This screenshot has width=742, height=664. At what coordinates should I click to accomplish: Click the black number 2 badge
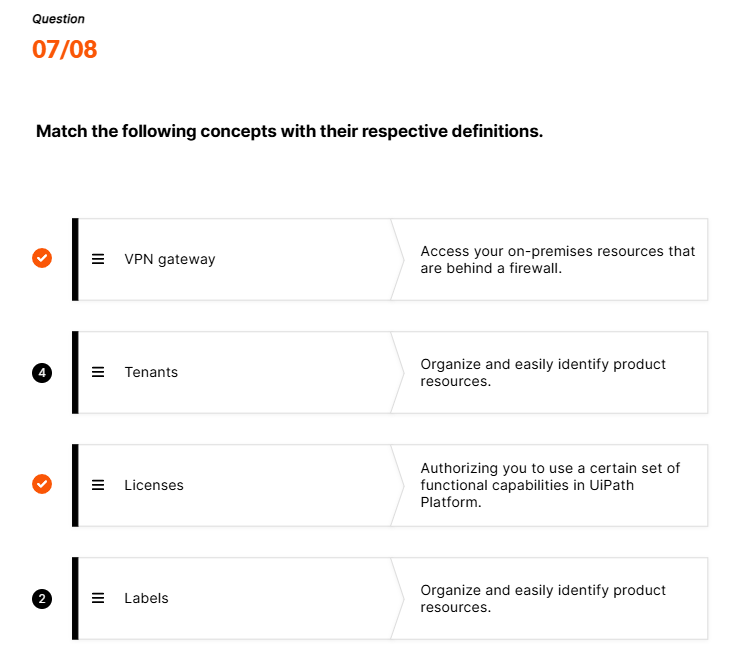(42, 599)
